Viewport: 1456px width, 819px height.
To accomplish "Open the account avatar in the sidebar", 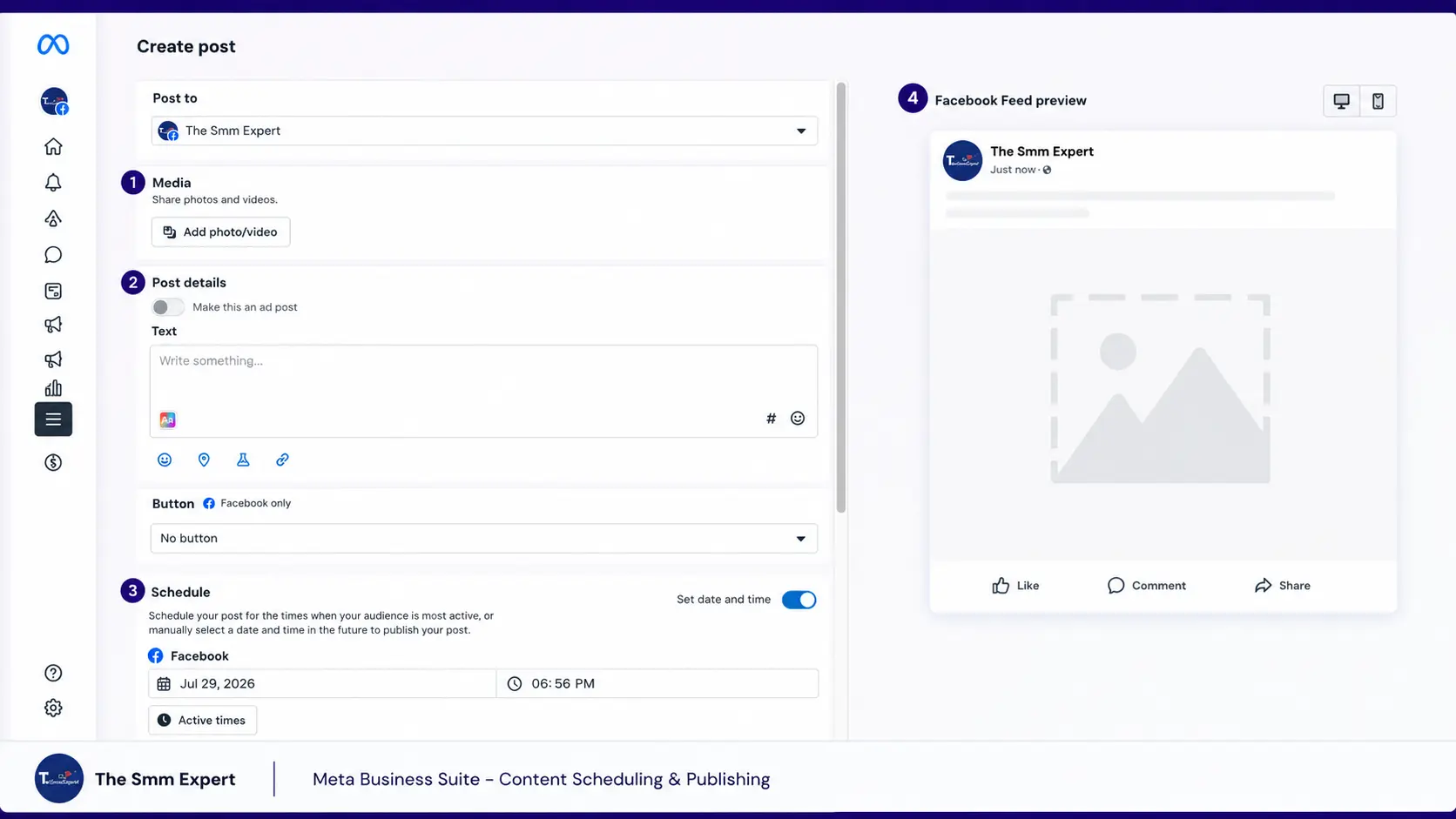I will pos(54,102).
